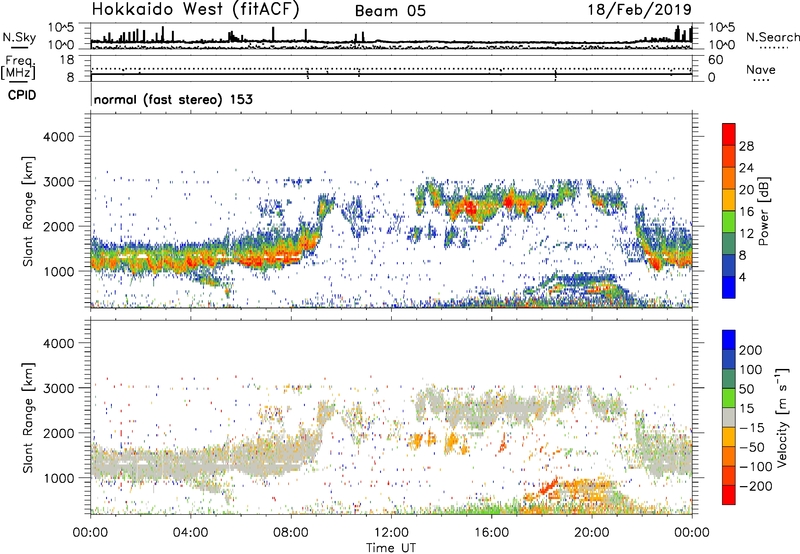This screenshot has width=800, height=554.
Task: Click 'normal (fast stereo) 153' text
Action: (x=173, y=99)
